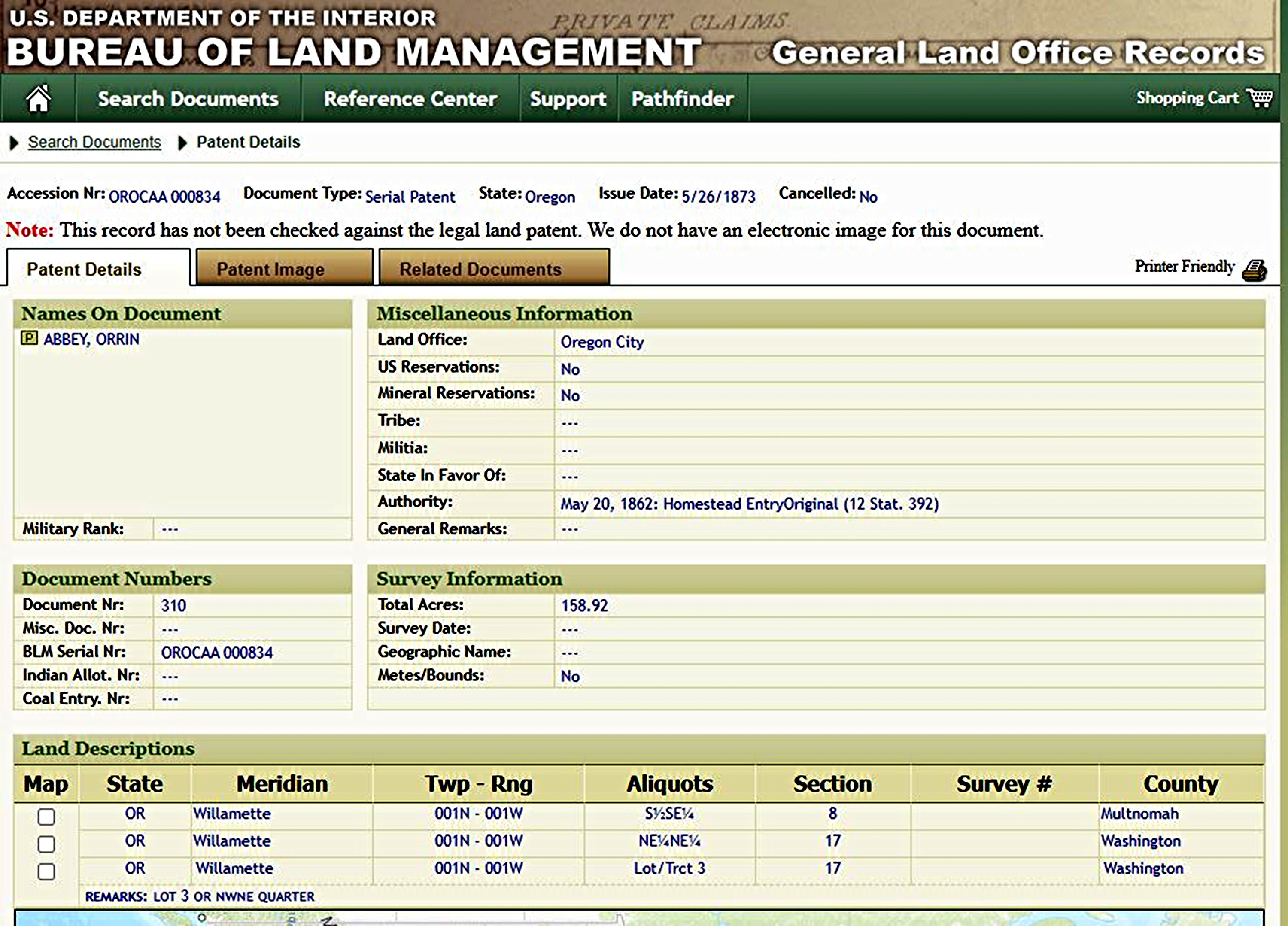Click the Survey # column header
Viewport: 1288px width, 926px height.
[x=1004, y=783]
